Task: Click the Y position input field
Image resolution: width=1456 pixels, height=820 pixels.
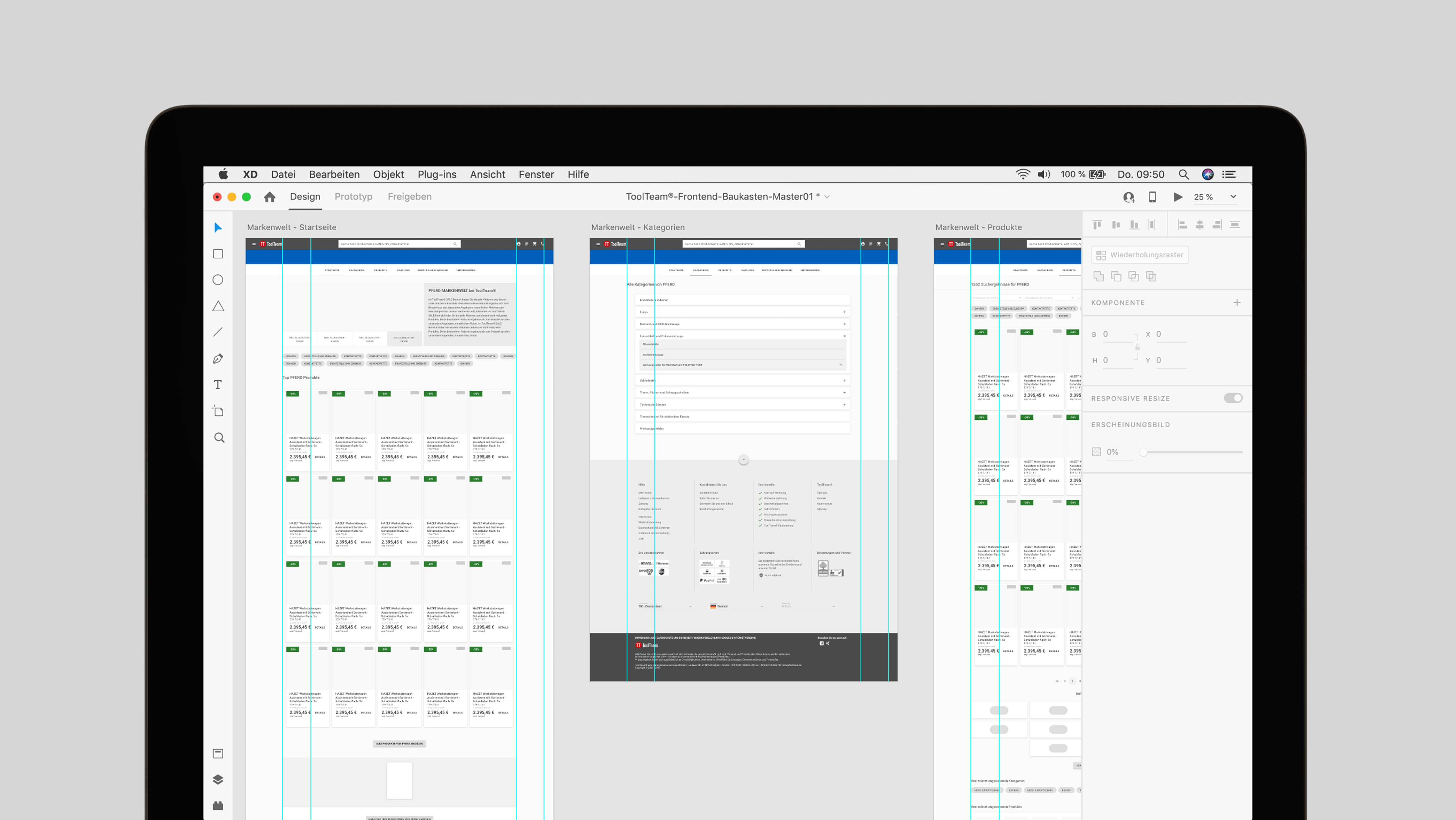Action: [x=1171, y=360]
